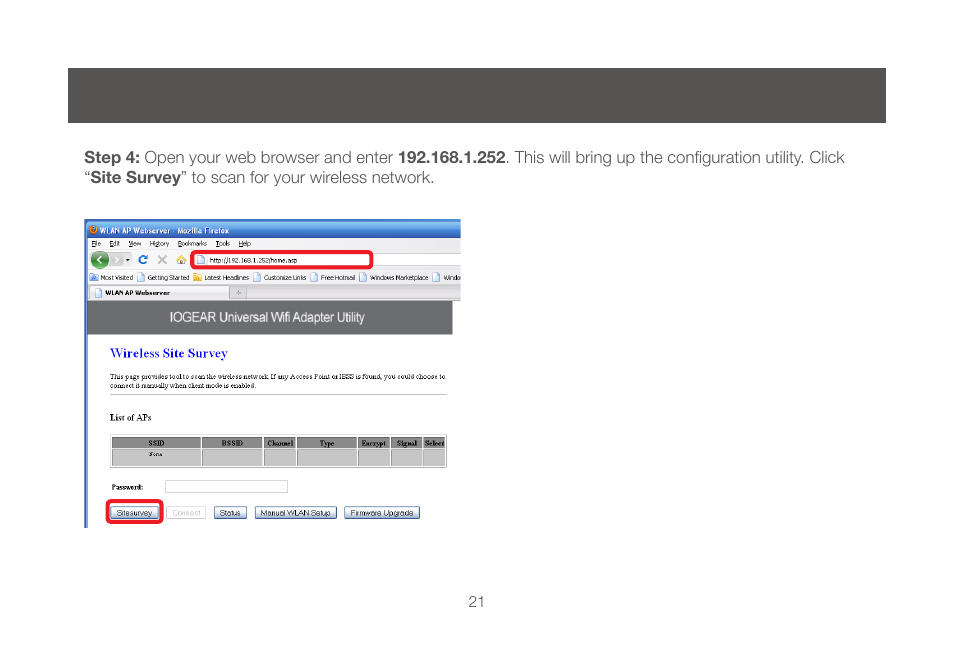This screenshot has width=954, height=665.
Task: Open the Windows Marketplace bookmark
Action: click(x=394, y=277)
